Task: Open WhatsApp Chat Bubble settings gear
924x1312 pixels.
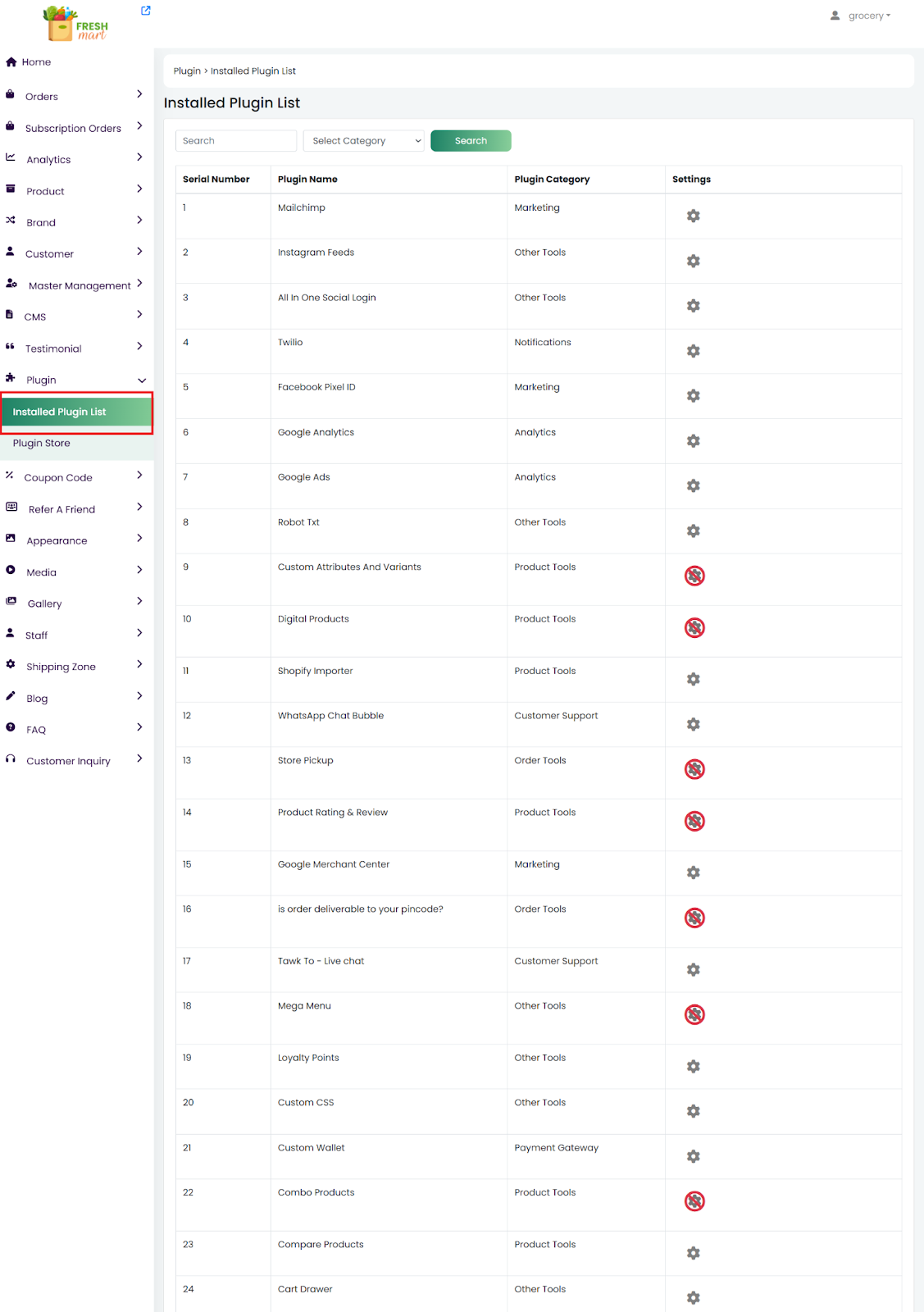Action: [x=693, y=724]
